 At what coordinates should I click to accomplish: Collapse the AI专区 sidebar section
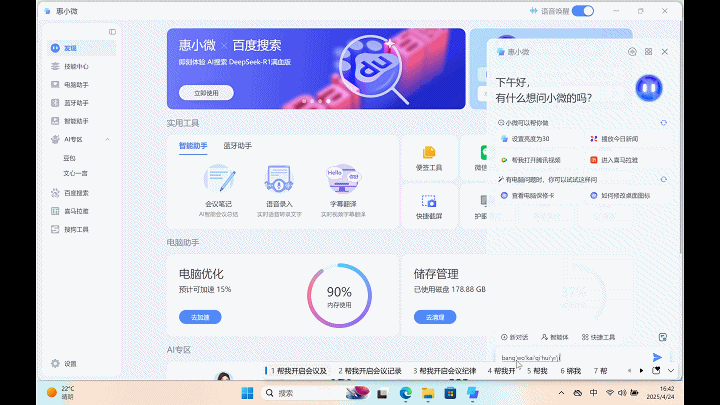[107, 139]
